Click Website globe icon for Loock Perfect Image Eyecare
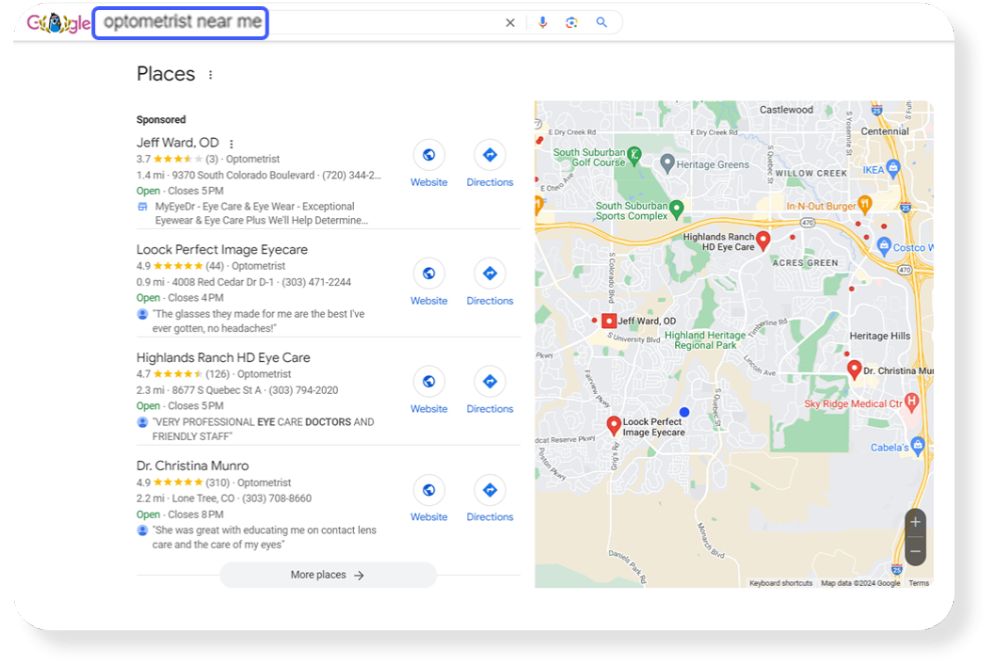 click(429, 273)
